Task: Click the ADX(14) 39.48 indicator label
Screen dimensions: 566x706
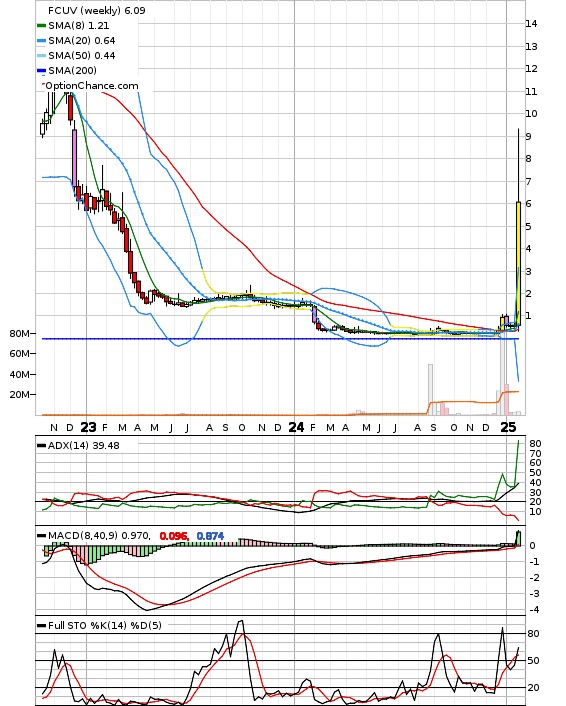Action: click(84, 445)
